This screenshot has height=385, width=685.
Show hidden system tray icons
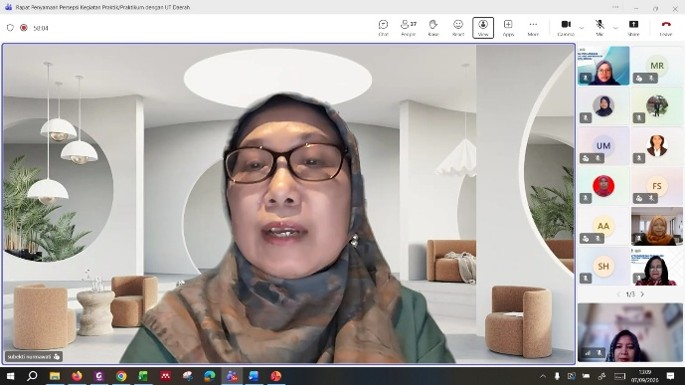click(543, 376)
